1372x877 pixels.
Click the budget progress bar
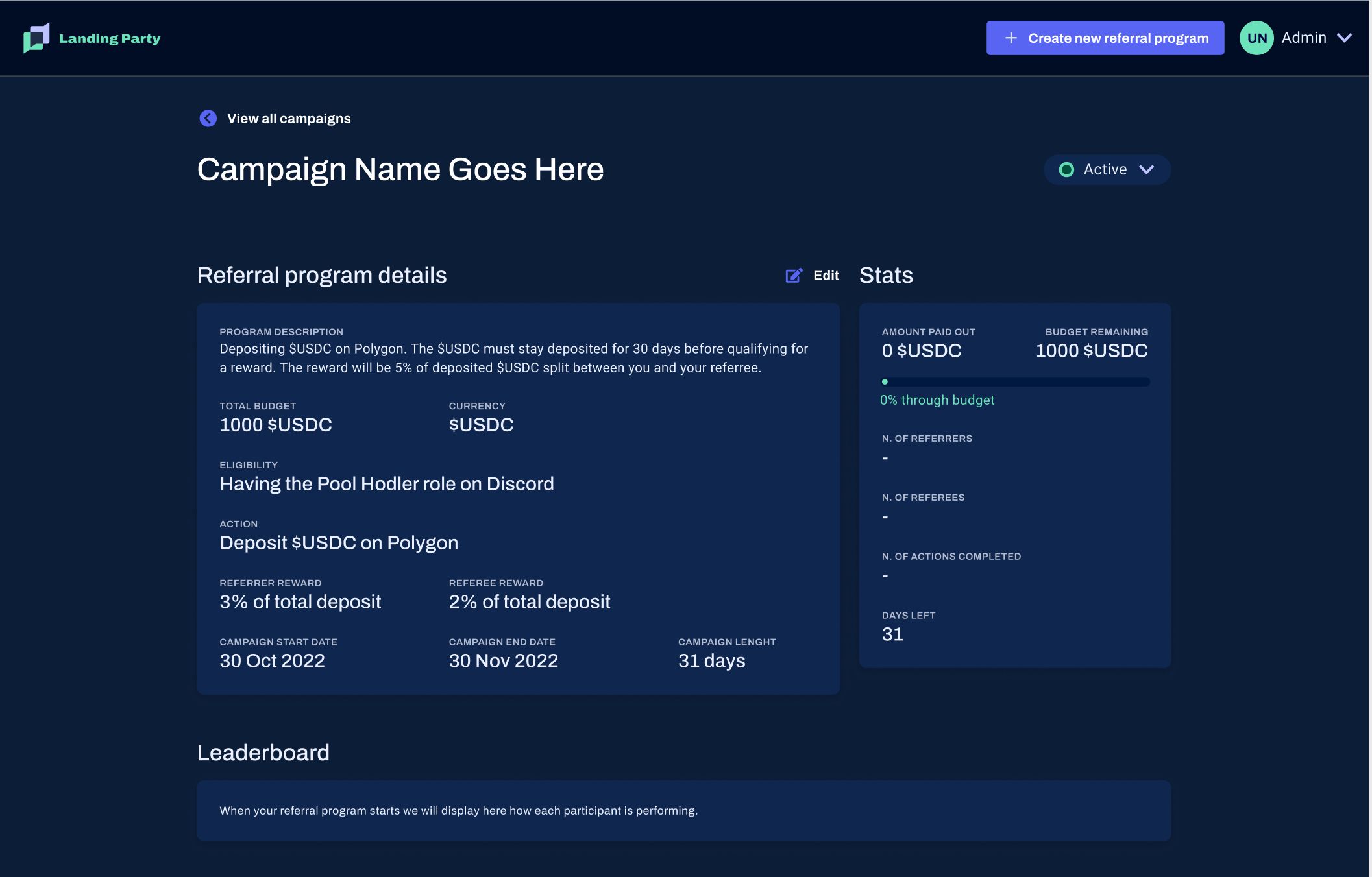pyautogui.click(x=1015, y=381)
